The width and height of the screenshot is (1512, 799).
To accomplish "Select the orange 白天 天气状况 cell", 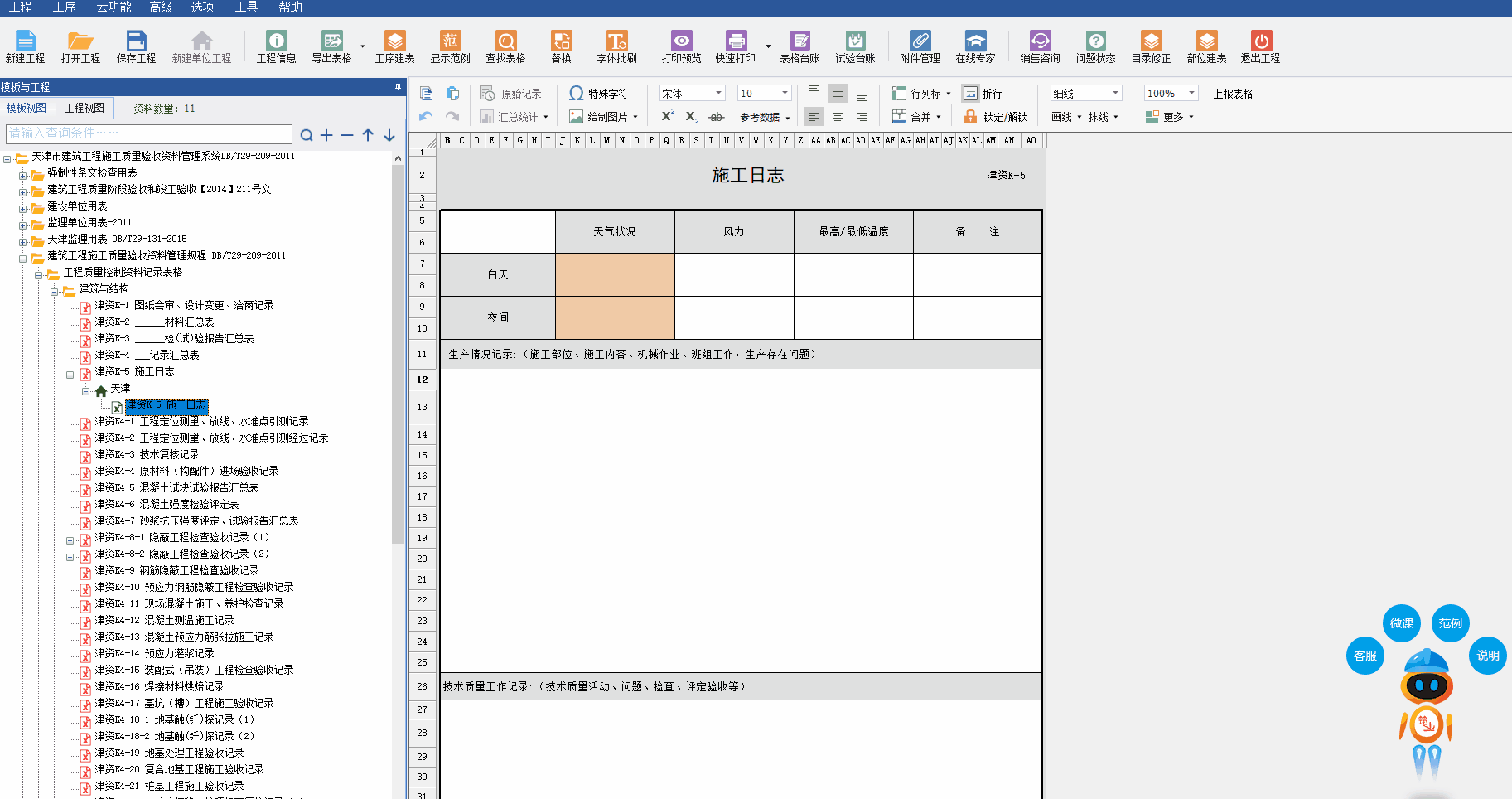I will click(x=615, y=274).
